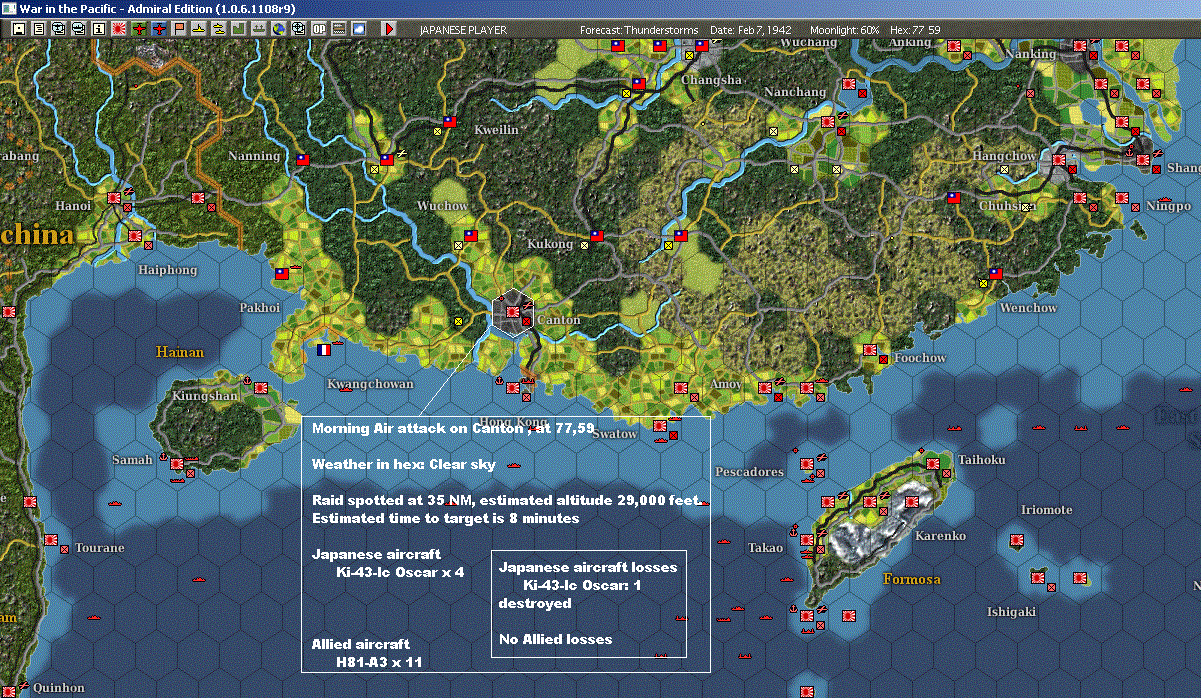
Task: Click the cloud weather toolbar icon
Action: [x=358, y=29]
